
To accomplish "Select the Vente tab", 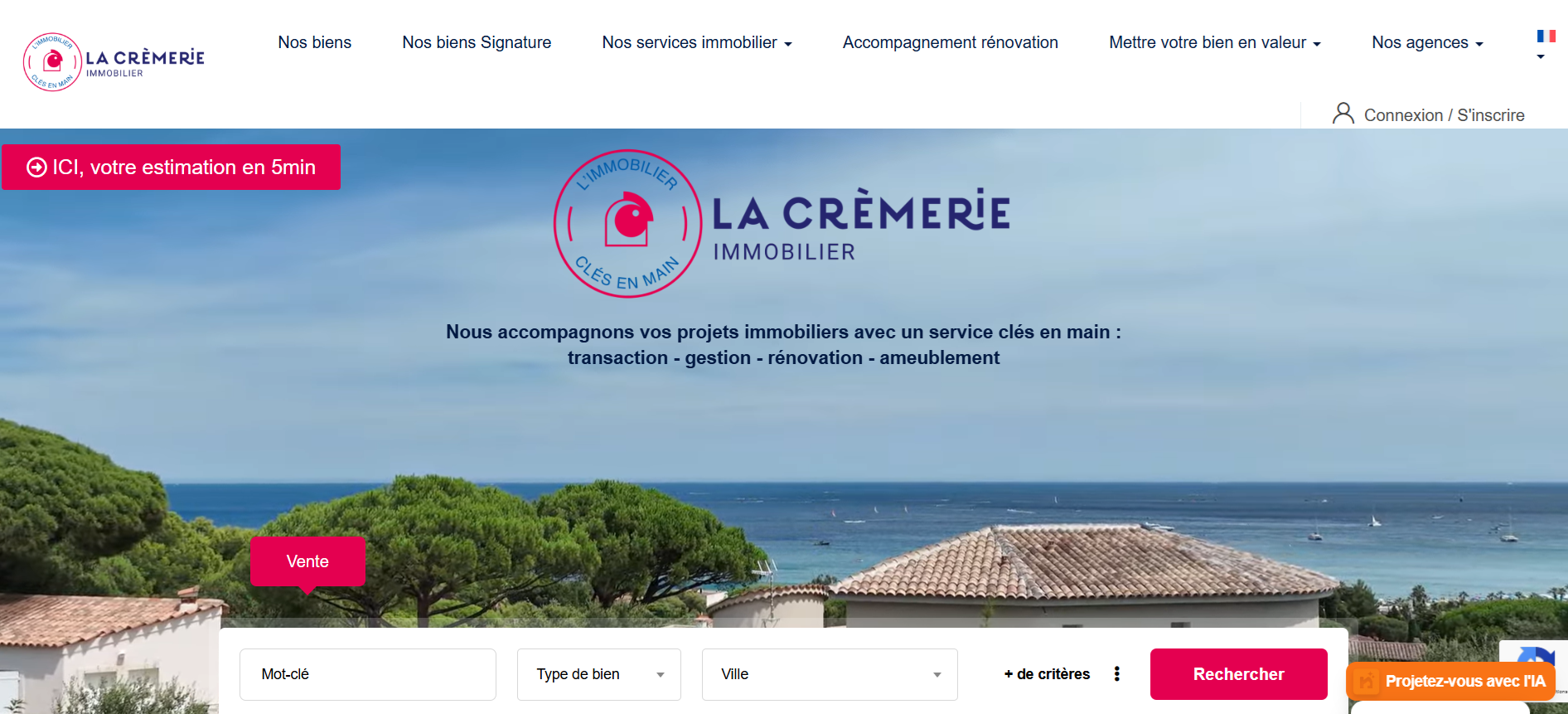I will [x=307, y=561].
